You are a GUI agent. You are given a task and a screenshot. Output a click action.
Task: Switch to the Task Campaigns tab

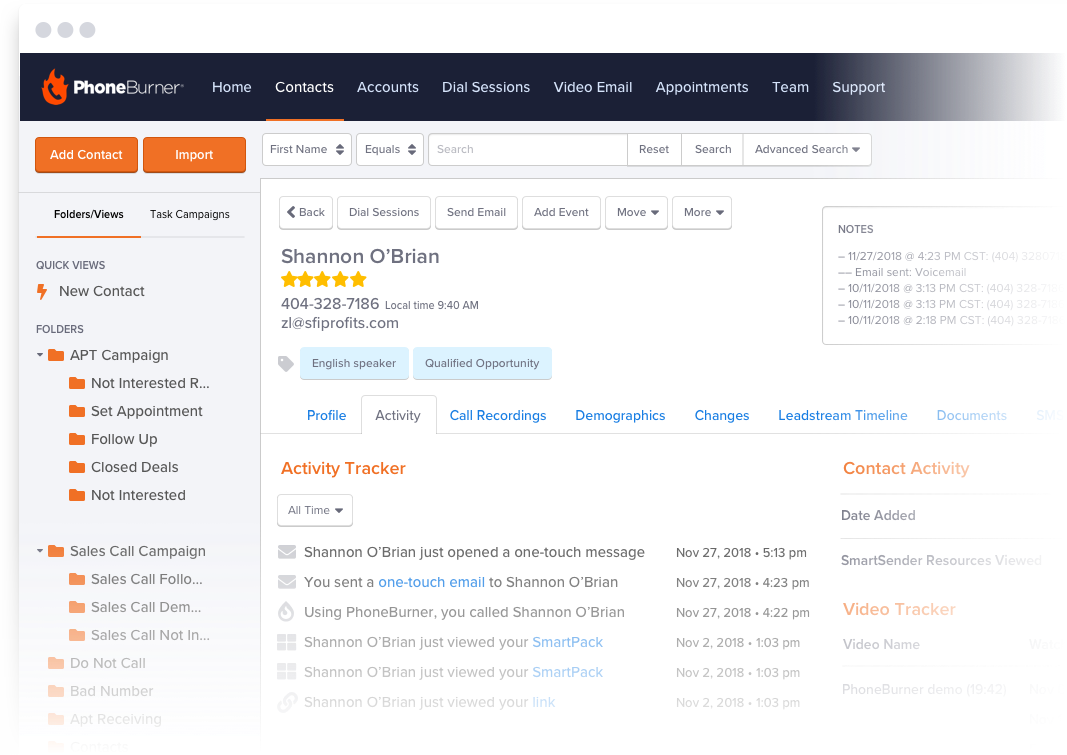(190, 215)
